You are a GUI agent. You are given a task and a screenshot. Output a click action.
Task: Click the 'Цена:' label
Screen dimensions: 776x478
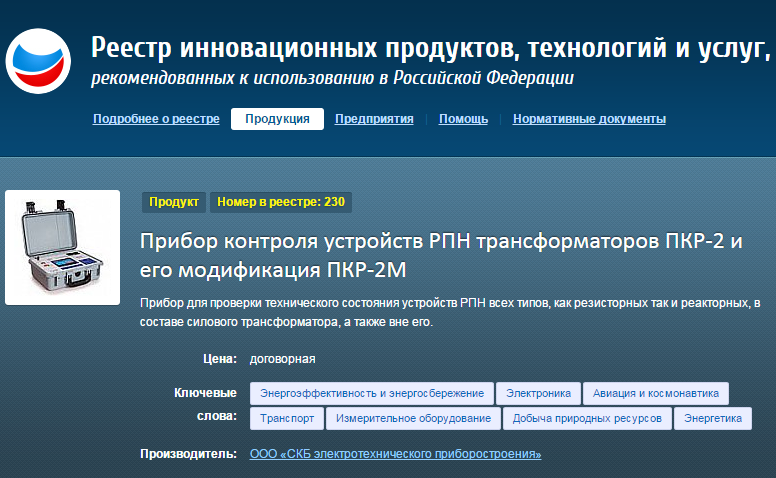click(x=220, y=359)
